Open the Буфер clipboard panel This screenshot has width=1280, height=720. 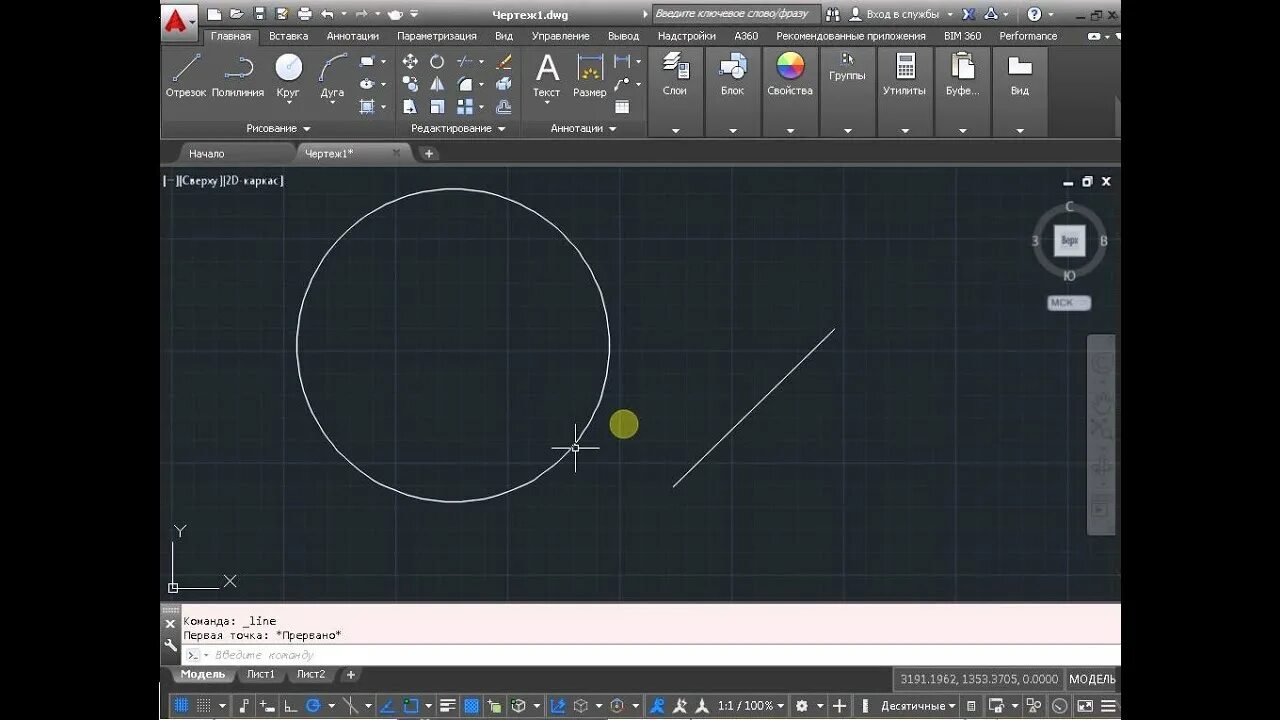coord(962,74)
